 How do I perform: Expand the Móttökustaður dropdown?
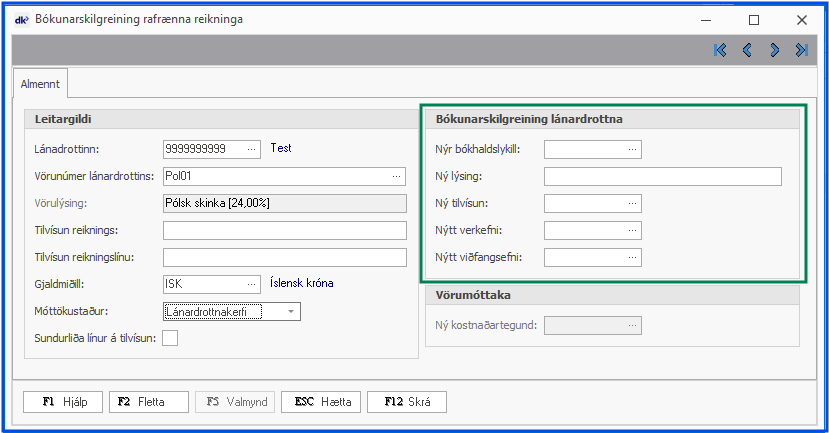pos(290,312)
